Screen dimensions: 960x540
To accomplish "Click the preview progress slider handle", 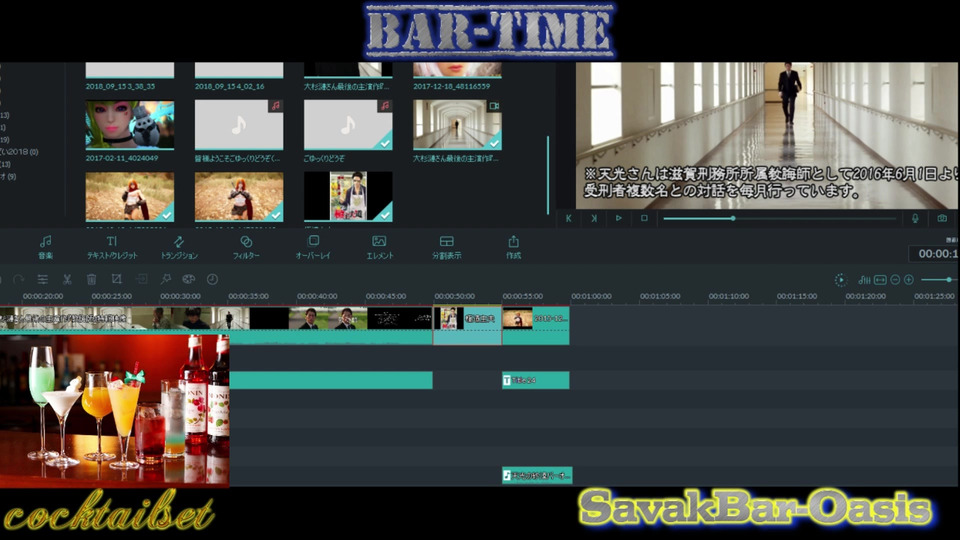I will click(x=732, y=218).
